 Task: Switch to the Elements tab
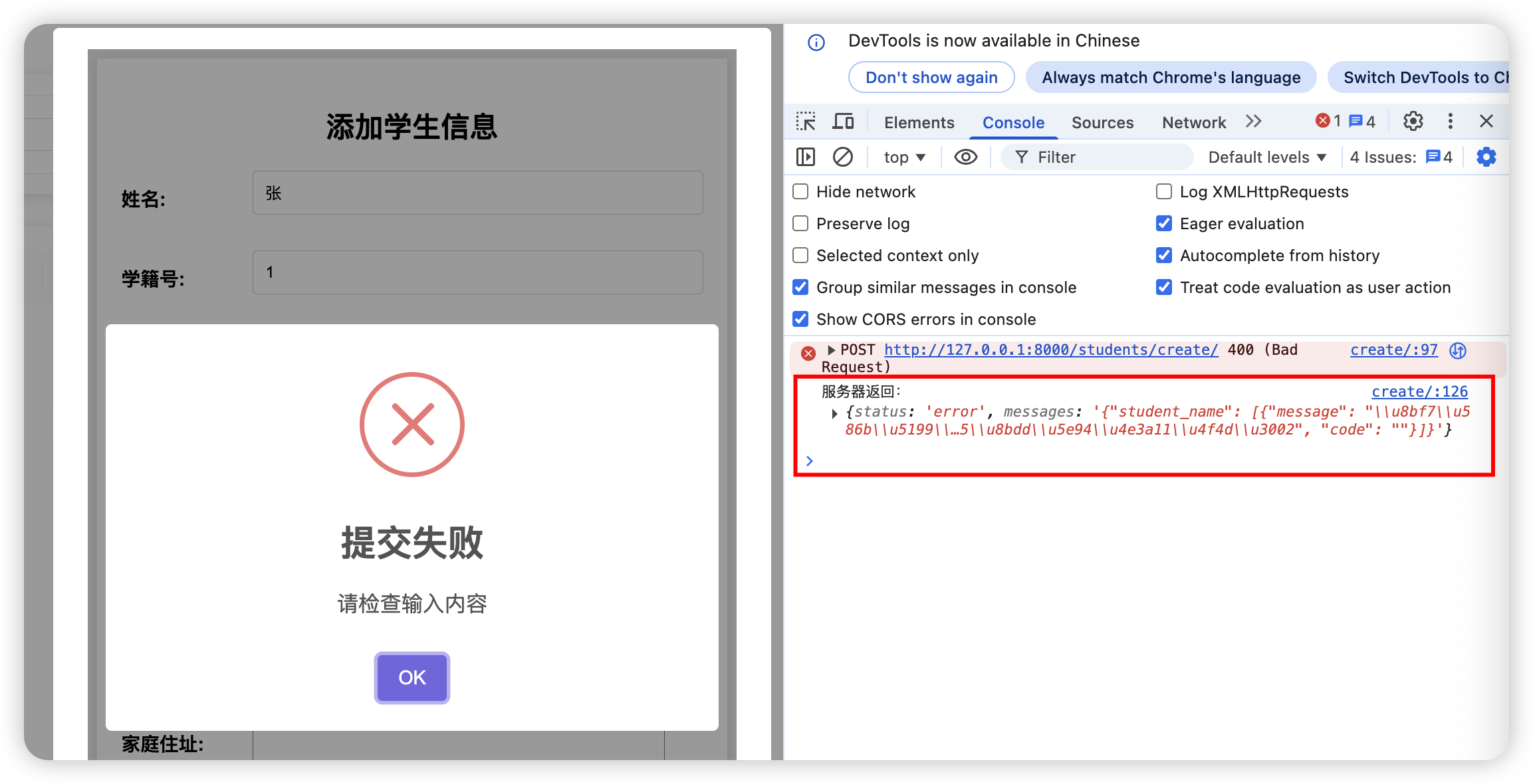pos(919,122)
